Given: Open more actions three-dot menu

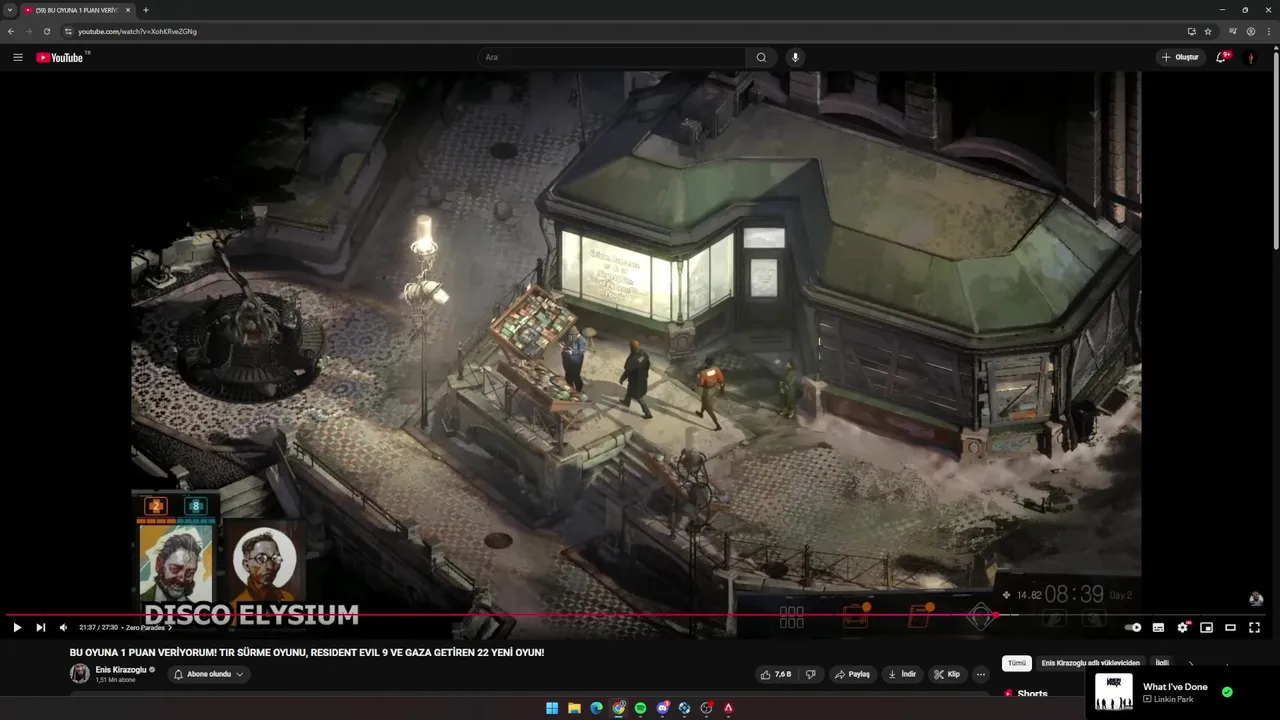Looking at the screenshot, I should (x=981, y=674).
